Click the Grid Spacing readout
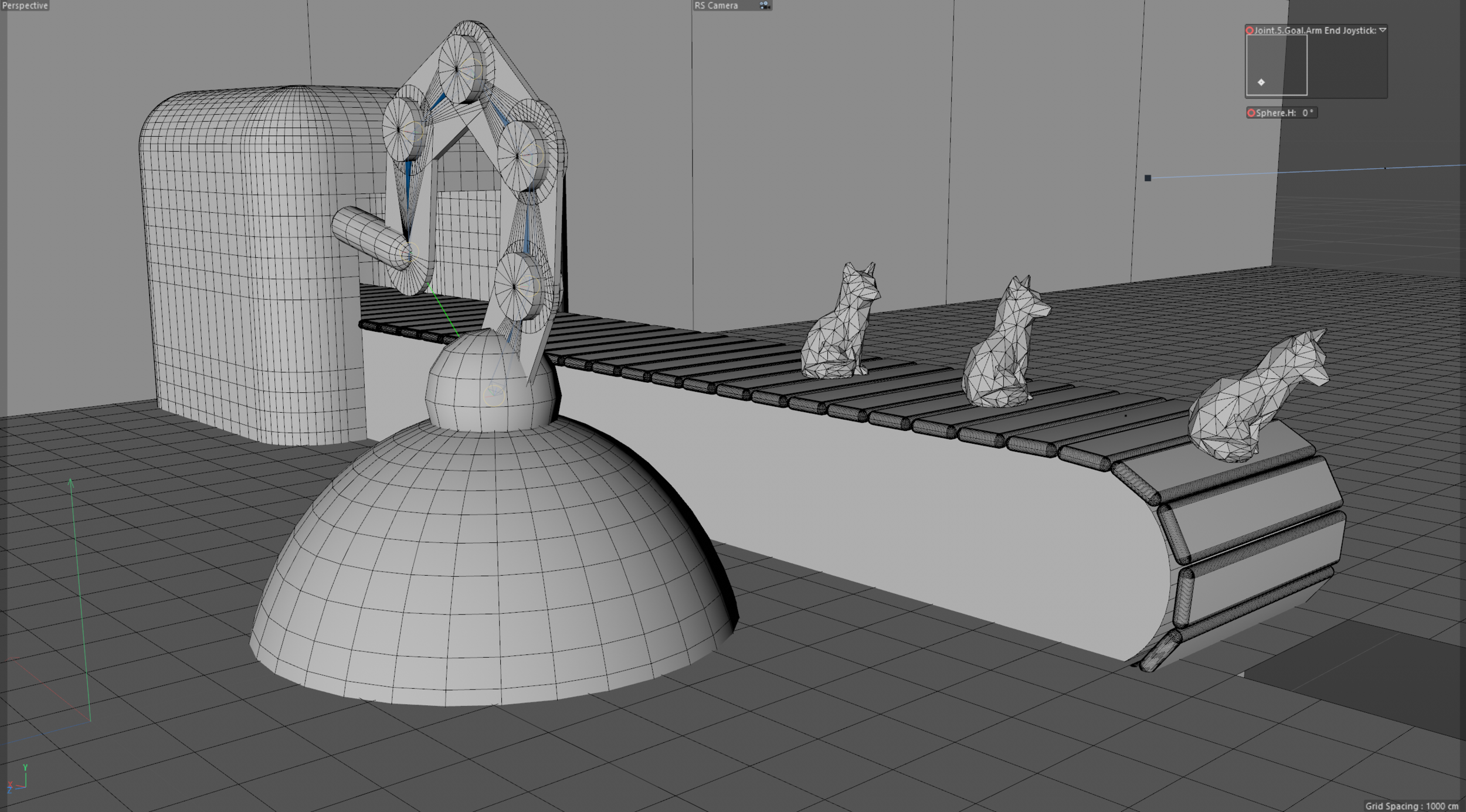This screenshot has width=1466, height=812. pyautogui.click(x=1411, y=806)
